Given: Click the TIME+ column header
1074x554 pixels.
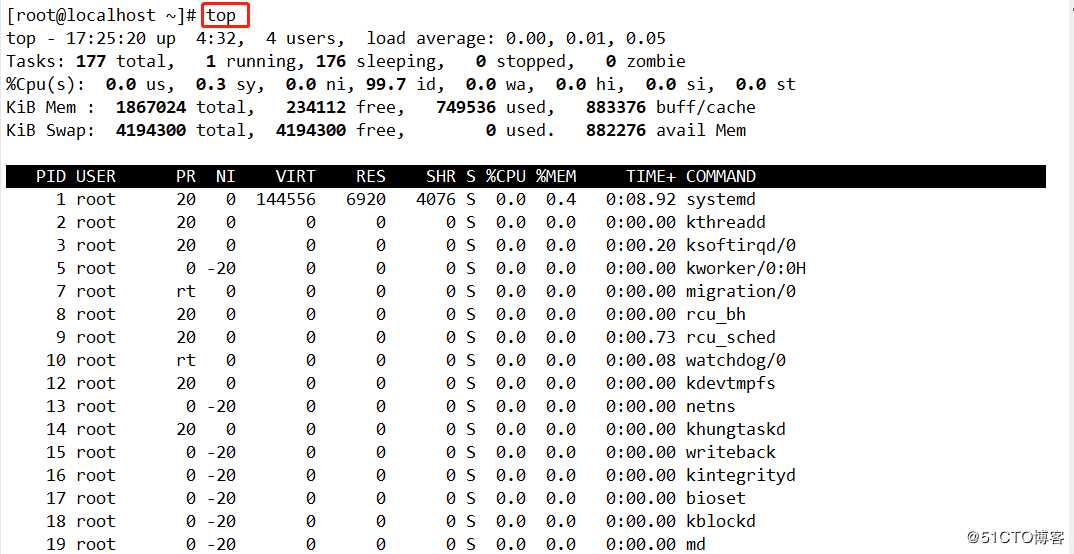Looking at the screenshot, I should pyautogui.click(x=651, y=176).
